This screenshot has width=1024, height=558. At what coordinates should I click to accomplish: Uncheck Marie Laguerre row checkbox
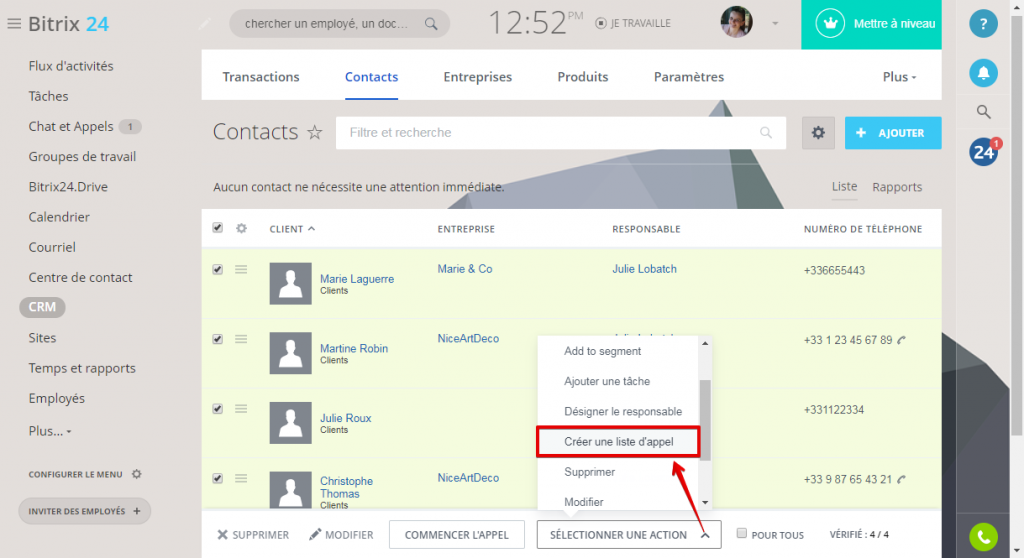[217, 269]
